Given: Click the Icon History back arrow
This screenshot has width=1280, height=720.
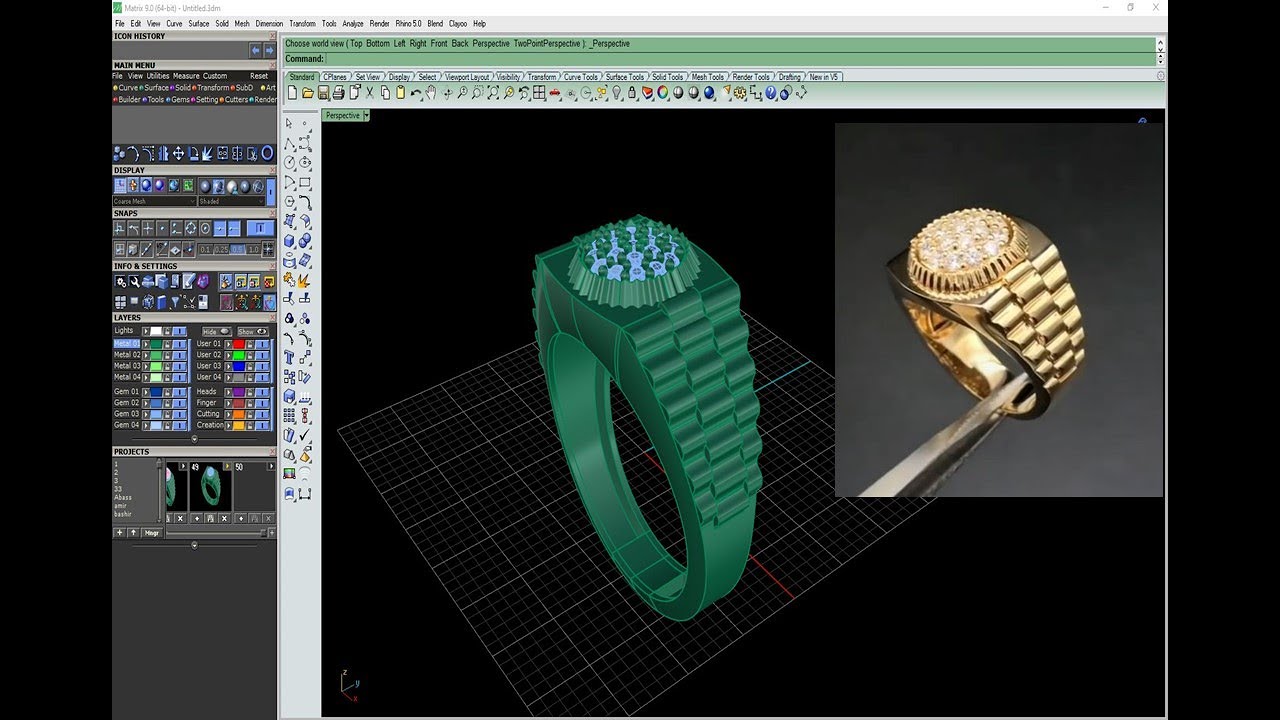Looking at the screenshot, I should coord(255,50).
